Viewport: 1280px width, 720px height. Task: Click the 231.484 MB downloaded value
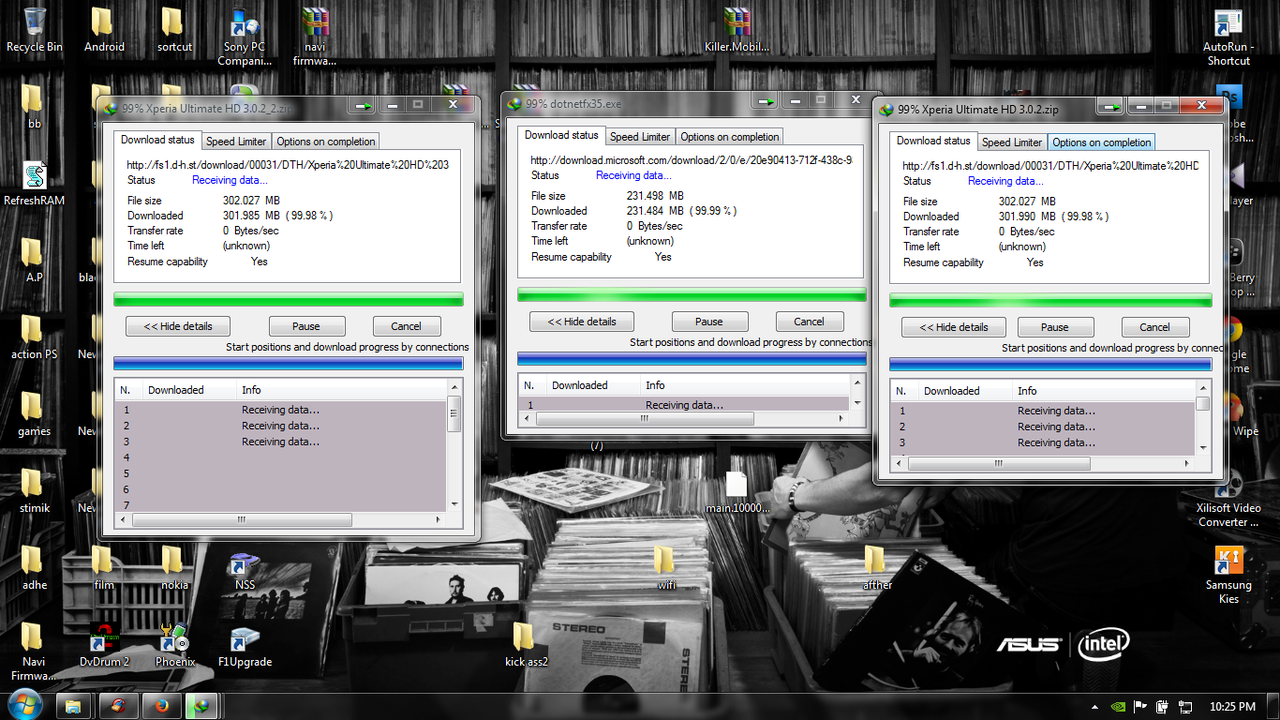click(x=654, y=211)
